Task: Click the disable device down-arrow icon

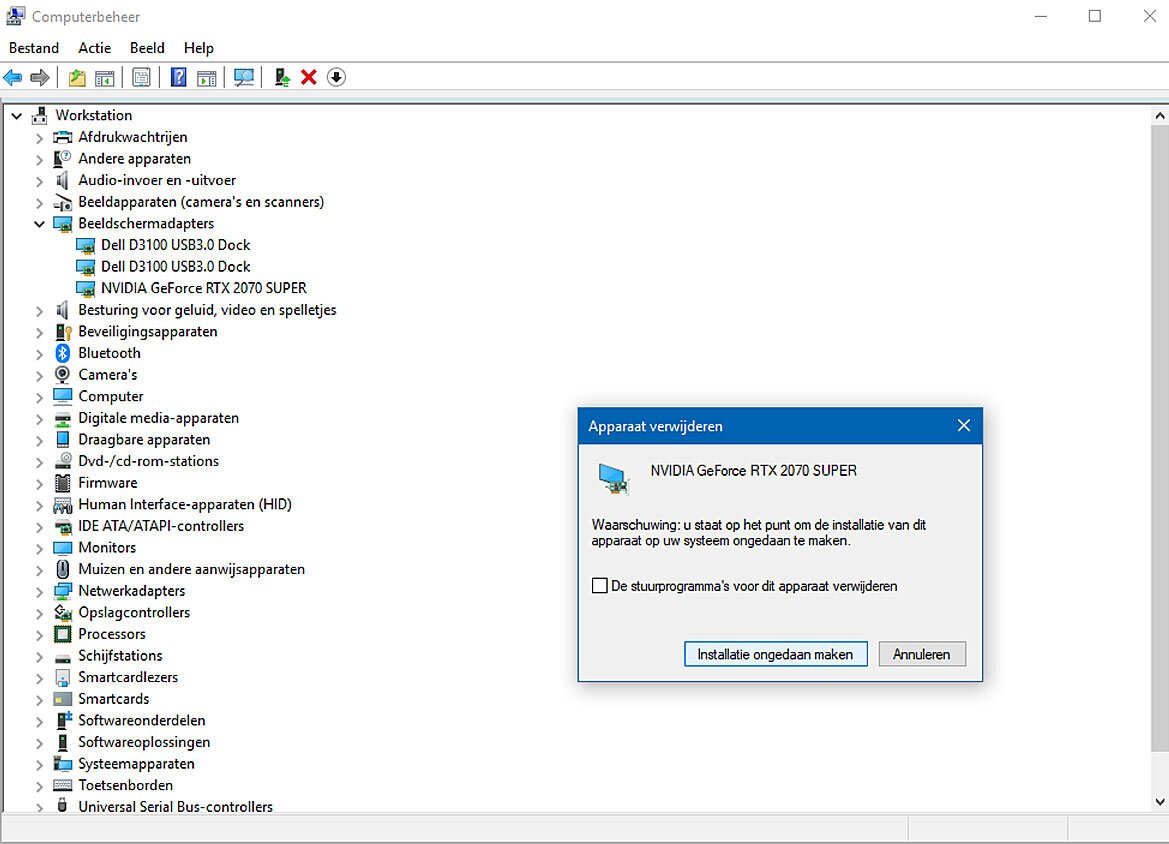Action: (336, 77)
